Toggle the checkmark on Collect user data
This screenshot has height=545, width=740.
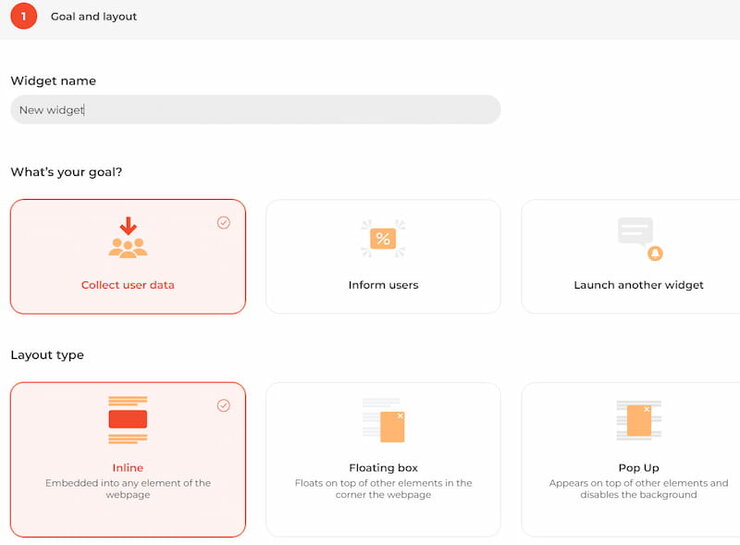(x=224, y=223)
